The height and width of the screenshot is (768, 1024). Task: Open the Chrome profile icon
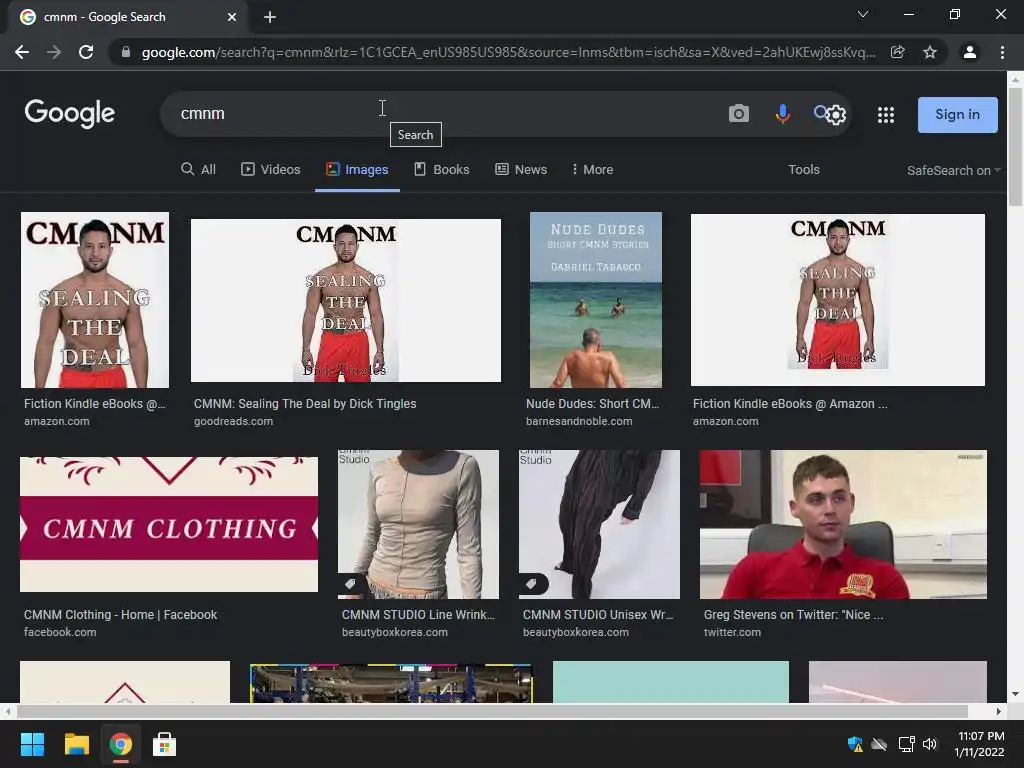970,52
